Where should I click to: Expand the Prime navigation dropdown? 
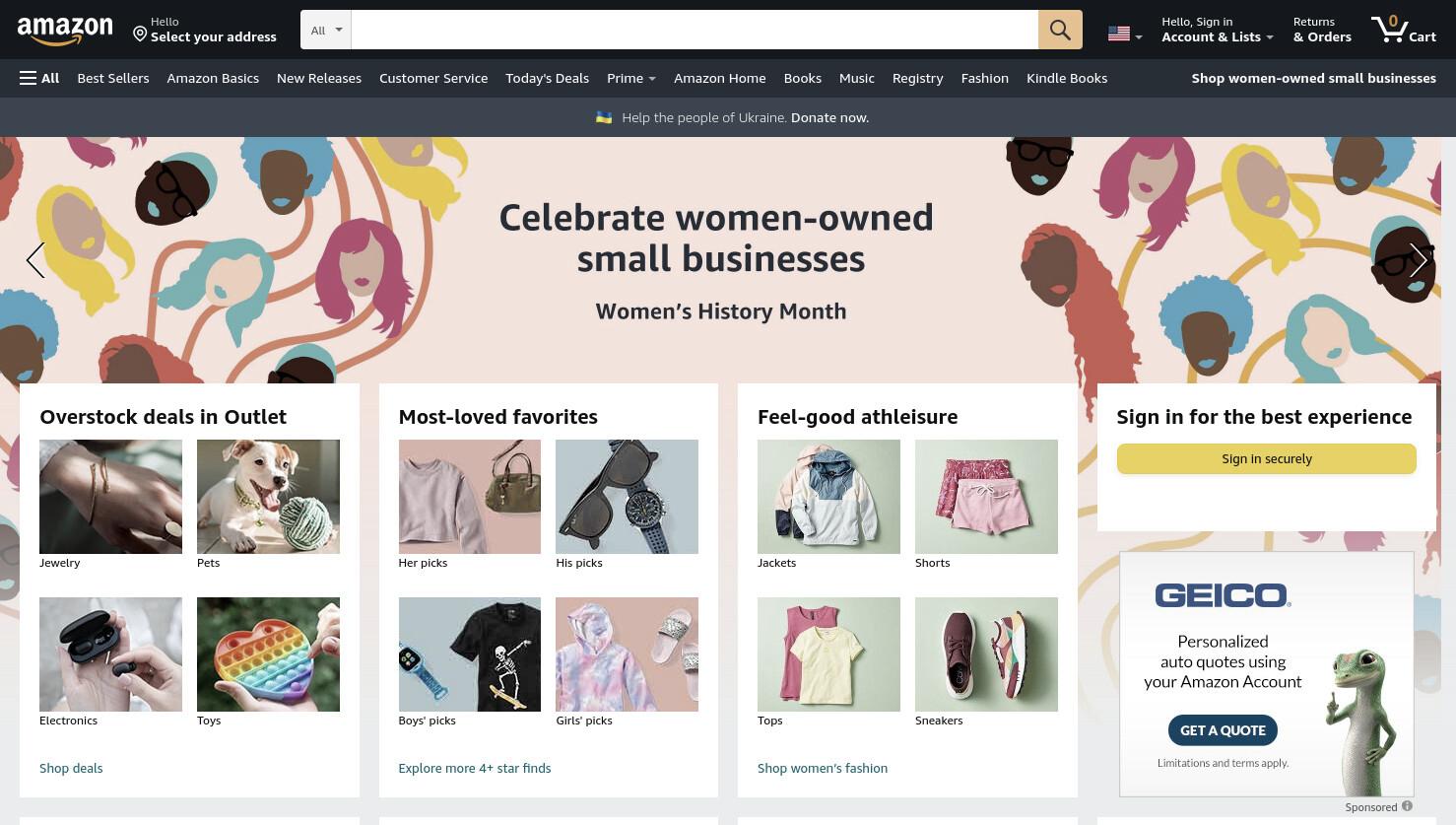click(x=631, y=78)
